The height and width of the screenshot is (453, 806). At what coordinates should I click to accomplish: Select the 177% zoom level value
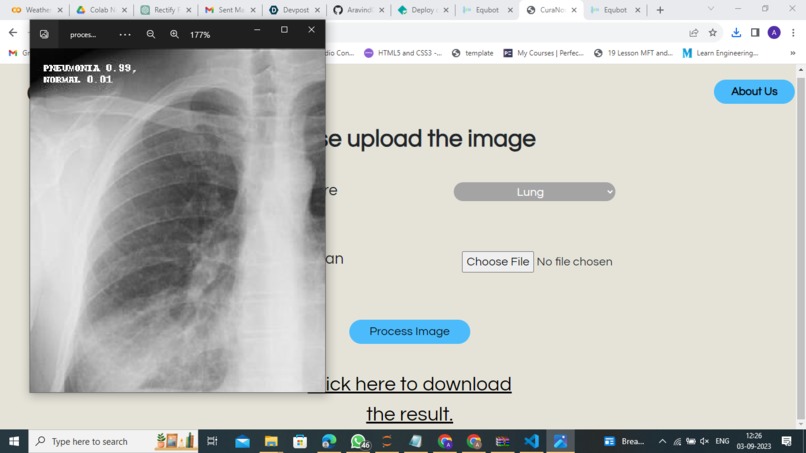pyautogui.click(x=200, y=35)
